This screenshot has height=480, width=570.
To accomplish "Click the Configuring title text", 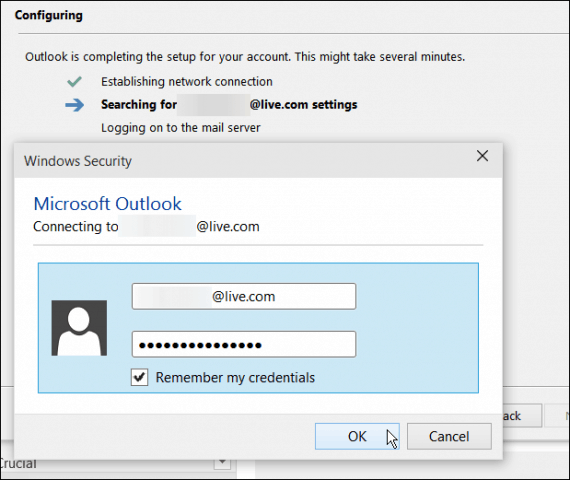I will (x=49, y=15).
